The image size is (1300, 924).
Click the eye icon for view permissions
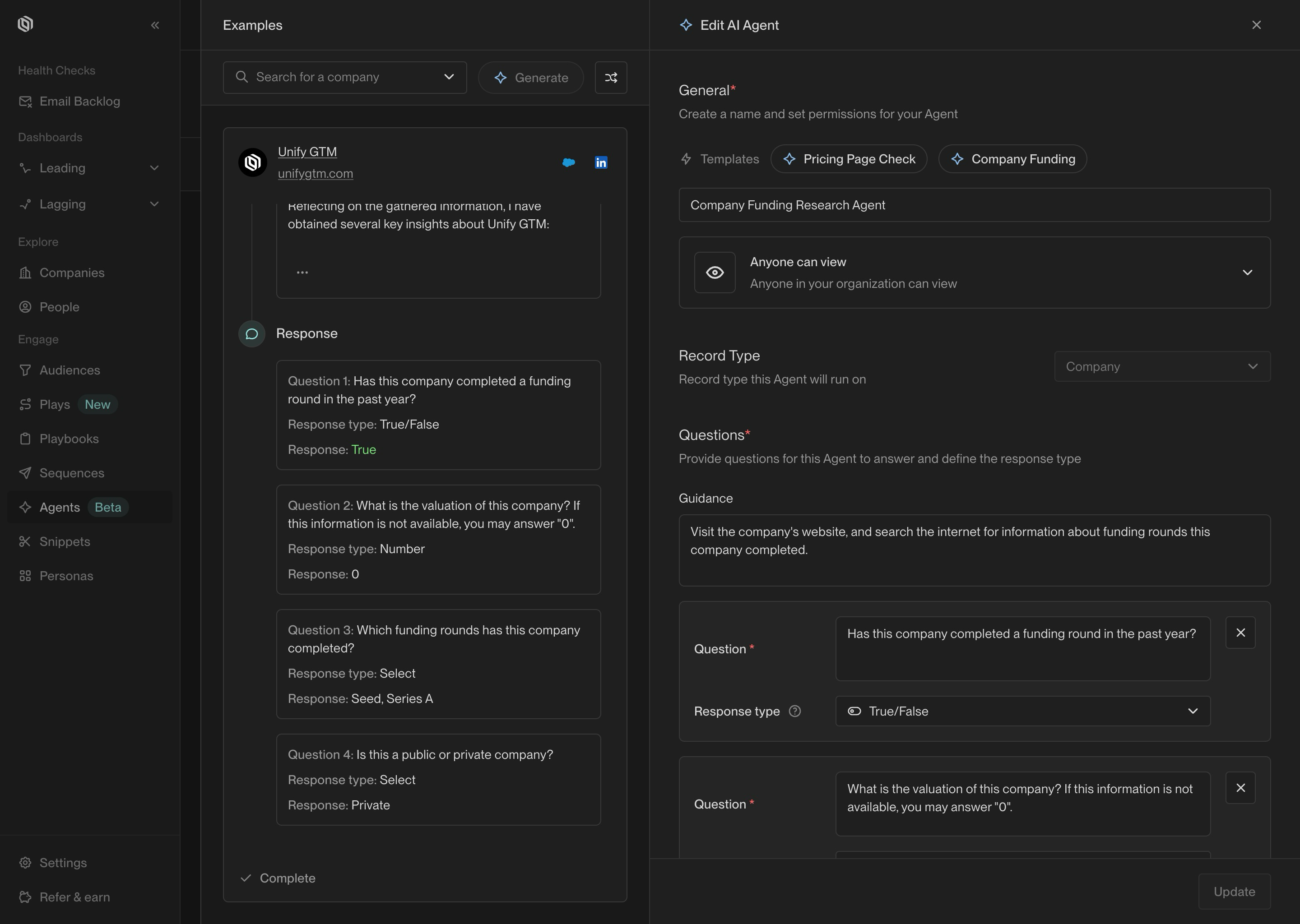click(714, 273)
